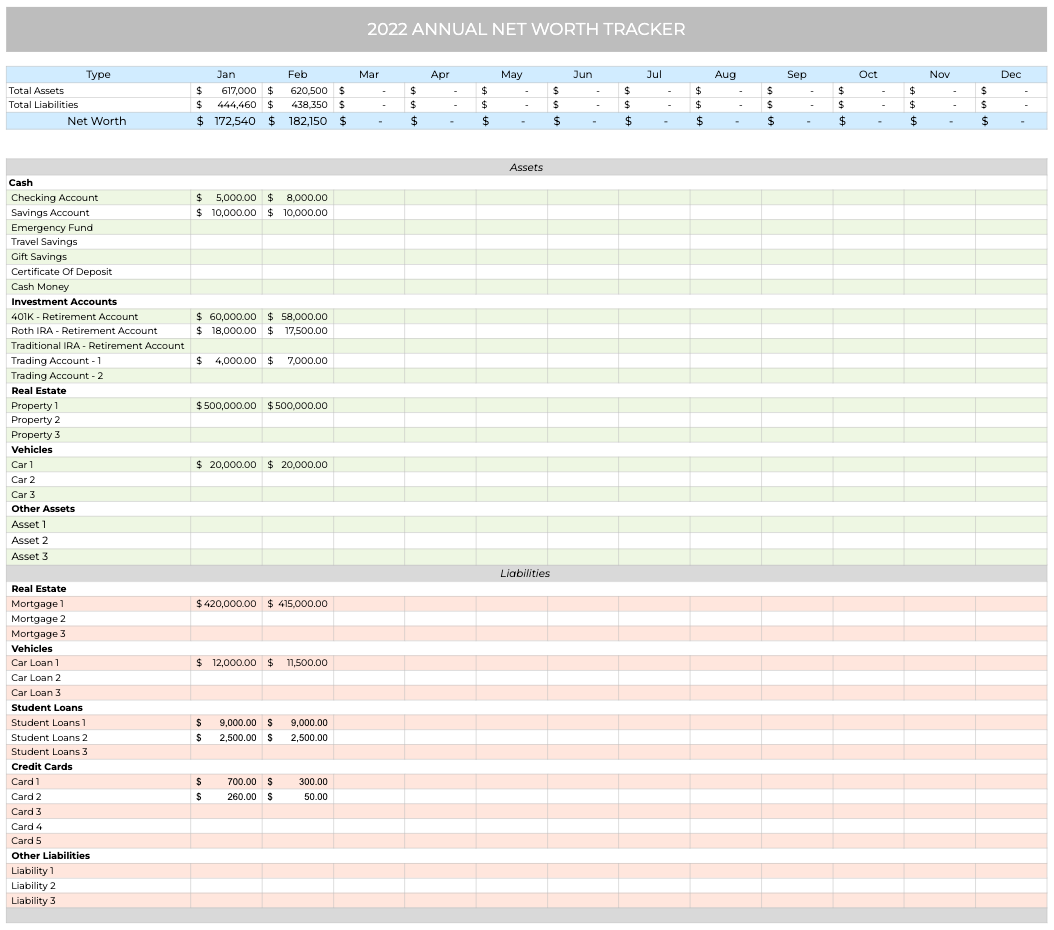1054x930 pixels.
Task: Select the Property 1 label
Action: point(34,406)
